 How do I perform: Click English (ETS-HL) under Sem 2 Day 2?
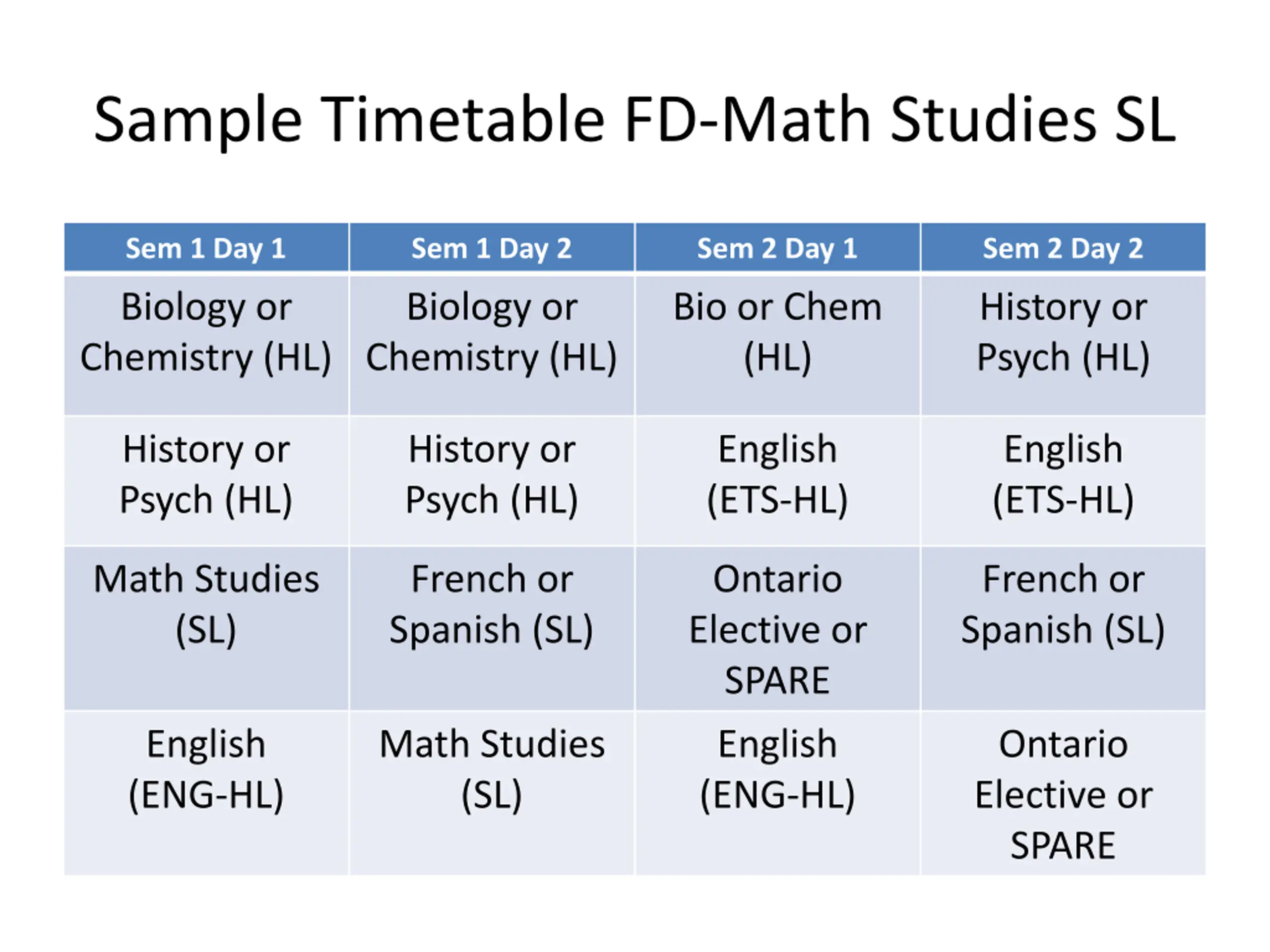1063,481
